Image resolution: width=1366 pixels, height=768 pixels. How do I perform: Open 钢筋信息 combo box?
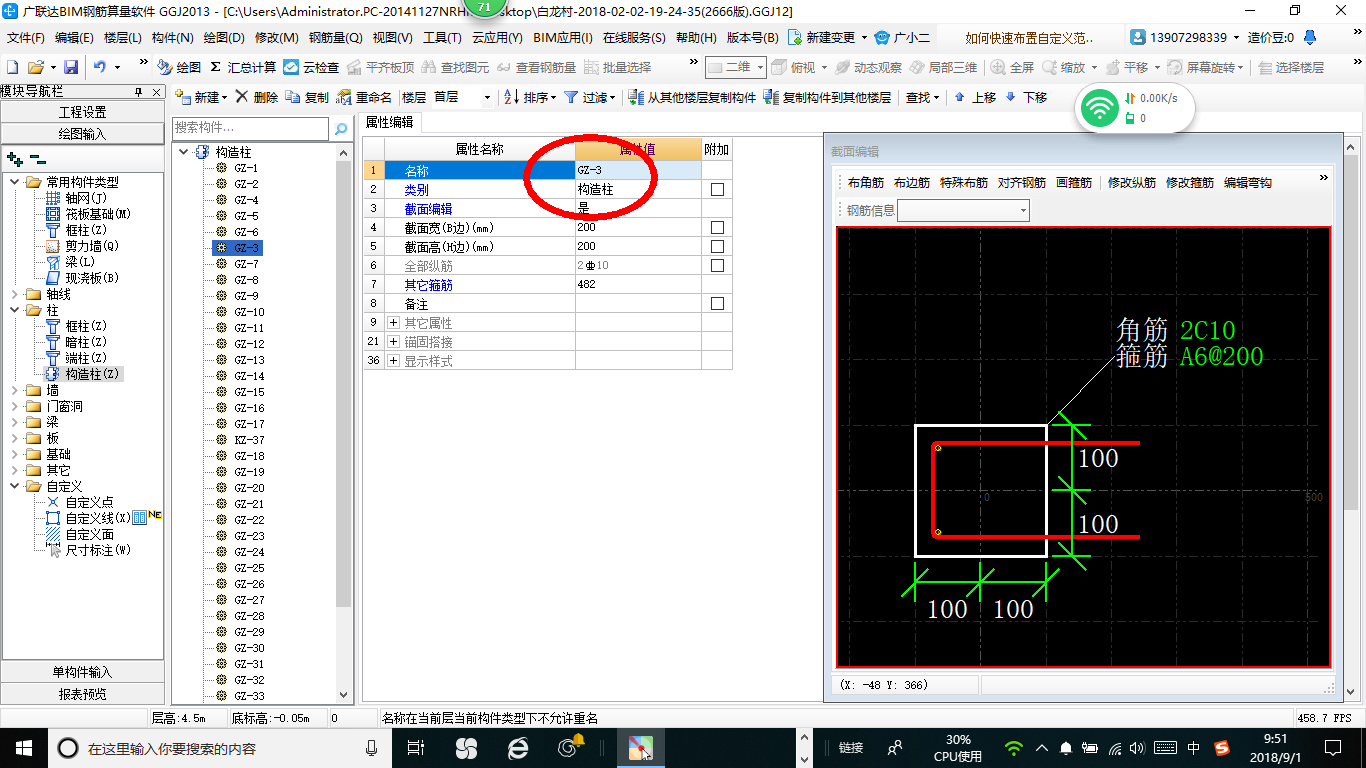point(963,210)
